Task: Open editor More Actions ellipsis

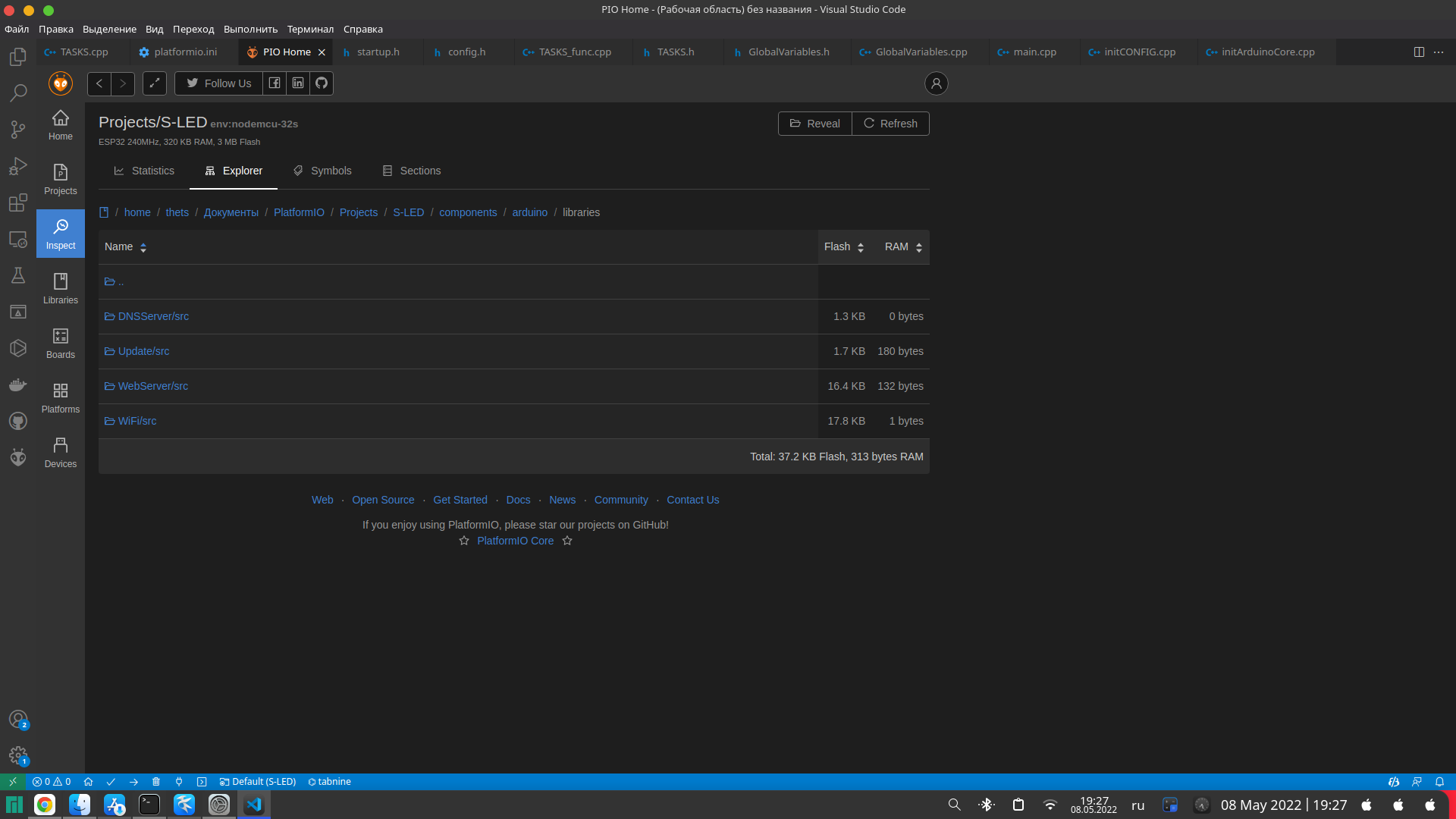Action: coord(1439,52)
